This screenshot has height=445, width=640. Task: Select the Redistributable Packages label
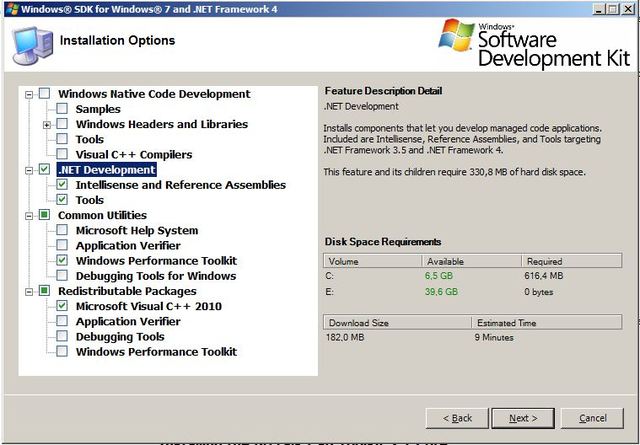[x=127, y=291]
